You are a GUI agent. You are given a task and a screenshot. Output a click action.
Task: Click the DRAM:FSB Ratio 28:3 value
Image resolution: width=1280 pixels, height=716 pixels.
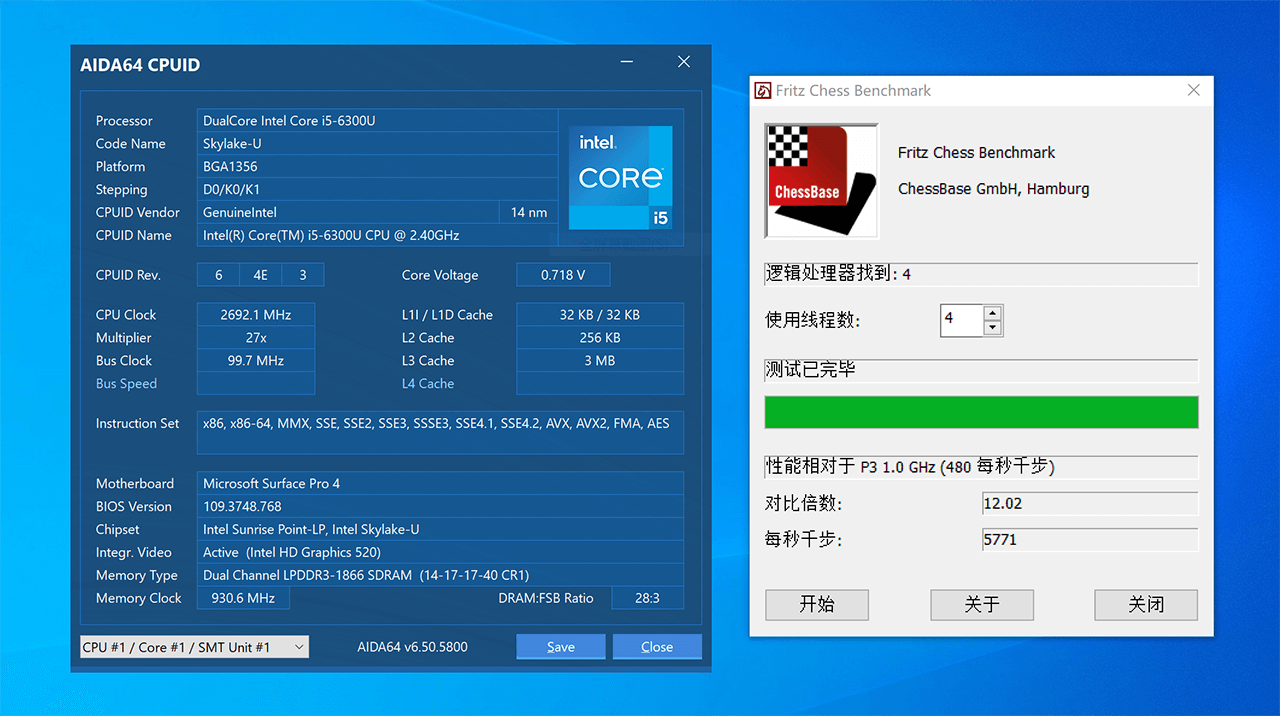647,598
